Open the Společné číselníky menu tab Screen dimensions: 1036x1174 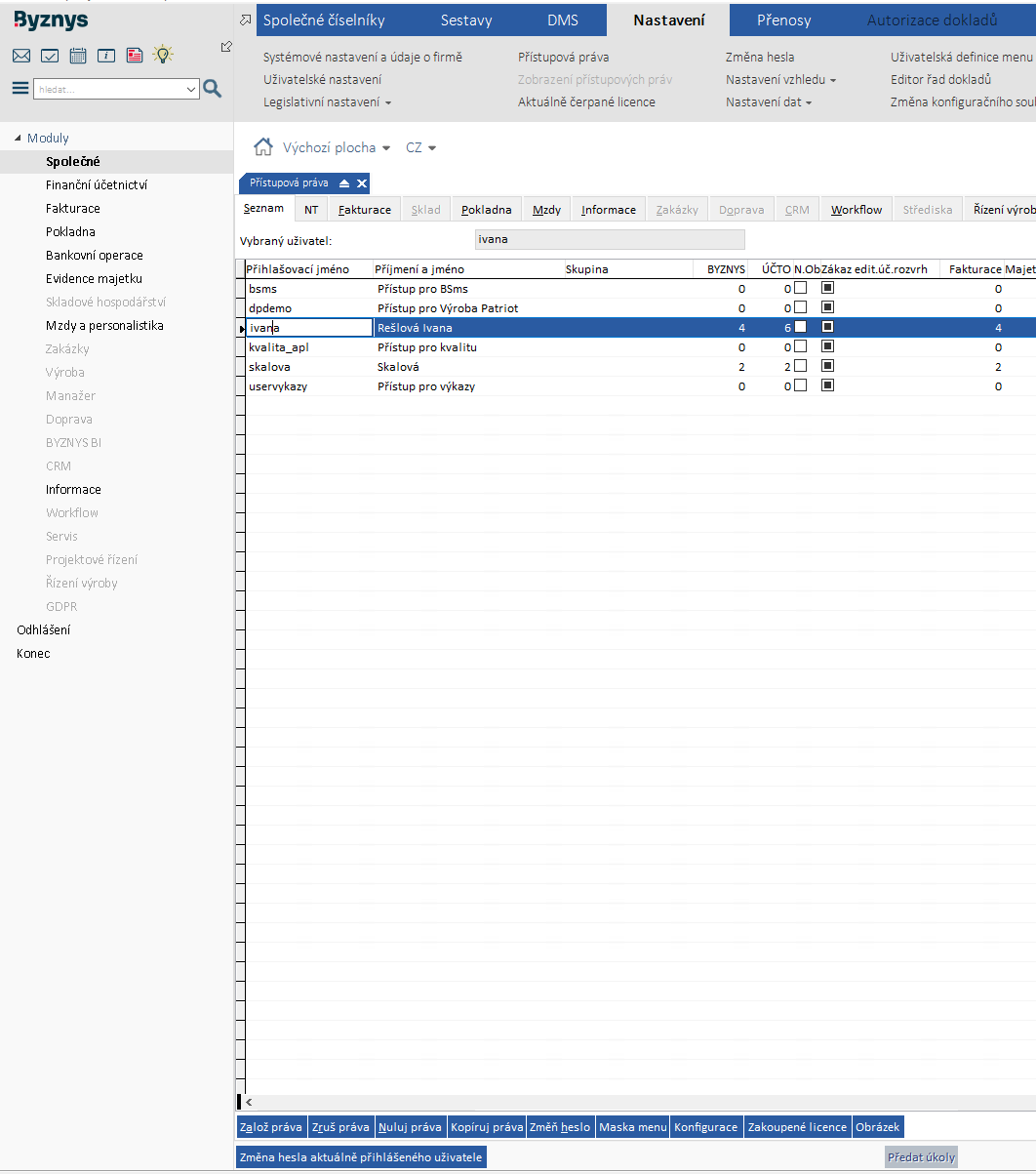326,20
